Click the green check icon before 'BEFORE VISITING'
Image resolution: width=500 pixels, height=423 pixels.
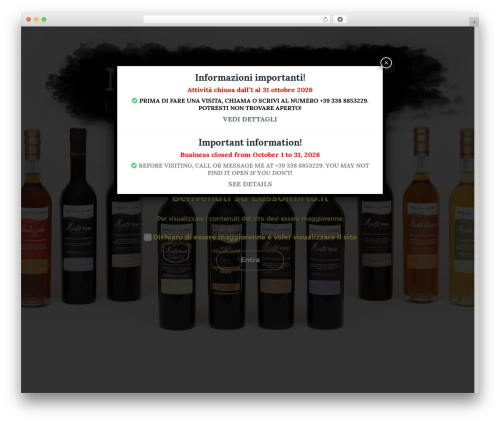[x=134, y=165]
